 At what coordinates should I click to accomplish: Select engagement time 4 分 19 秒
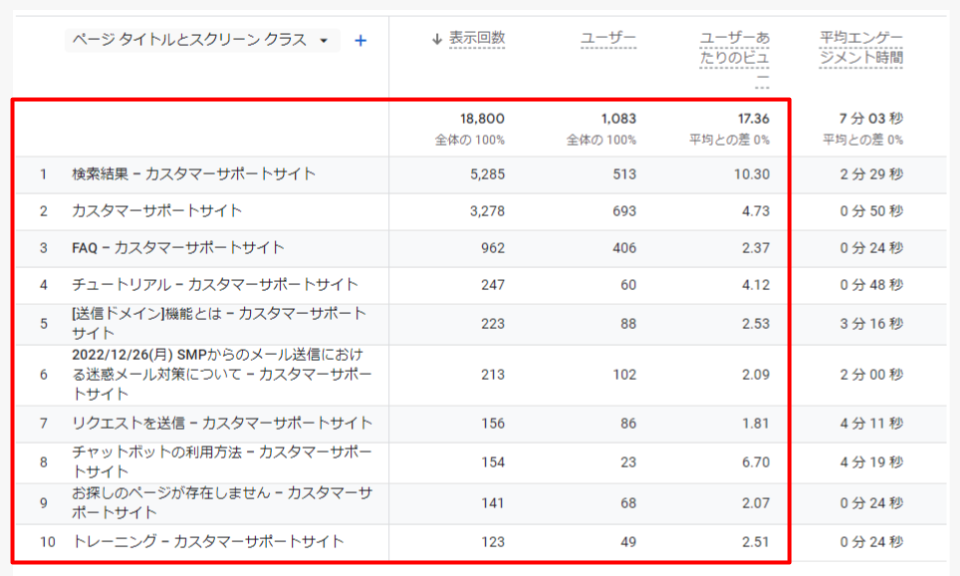pos(871,462)
